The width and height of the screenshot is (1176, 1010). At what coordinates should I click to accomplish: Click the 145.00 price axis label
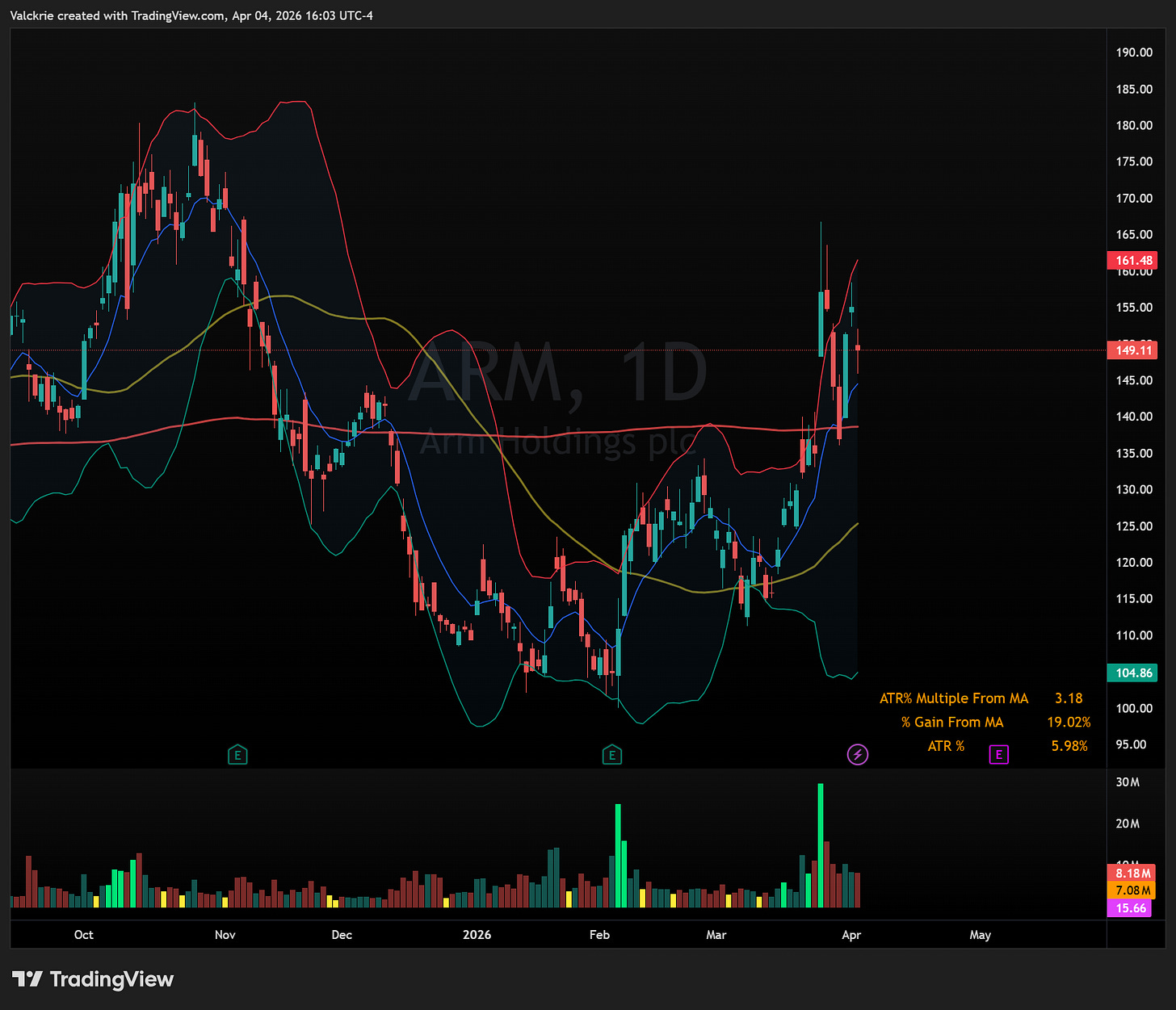[x=1134, y=380]
